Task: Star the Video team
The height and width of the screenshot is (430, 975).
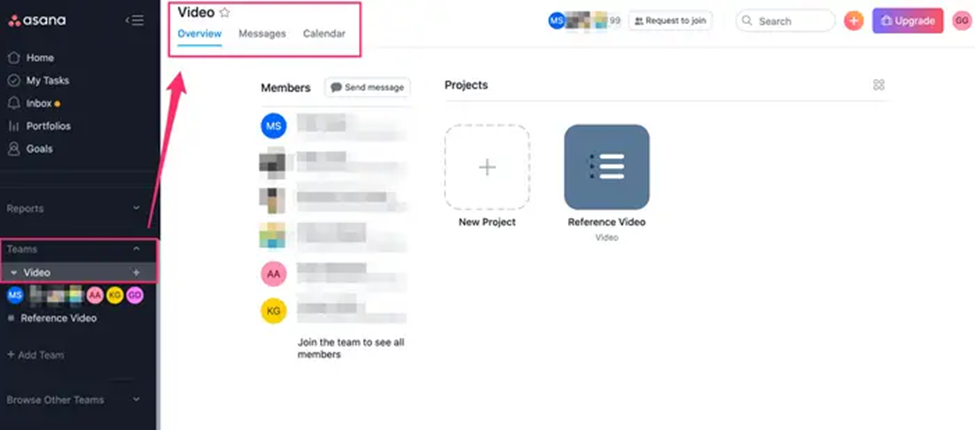Action: 224,12
